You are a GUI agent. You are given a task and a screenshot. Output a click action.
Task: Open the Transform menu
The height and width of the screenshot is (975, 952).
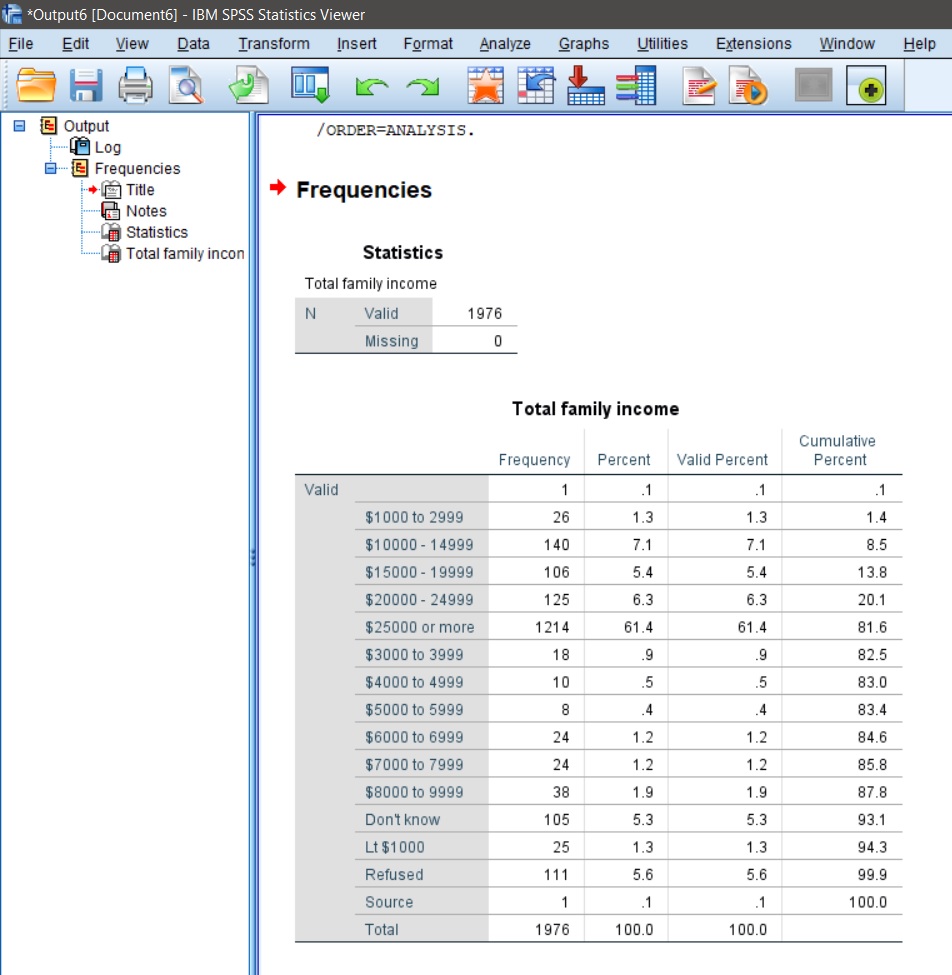click(x=273, y=44)
